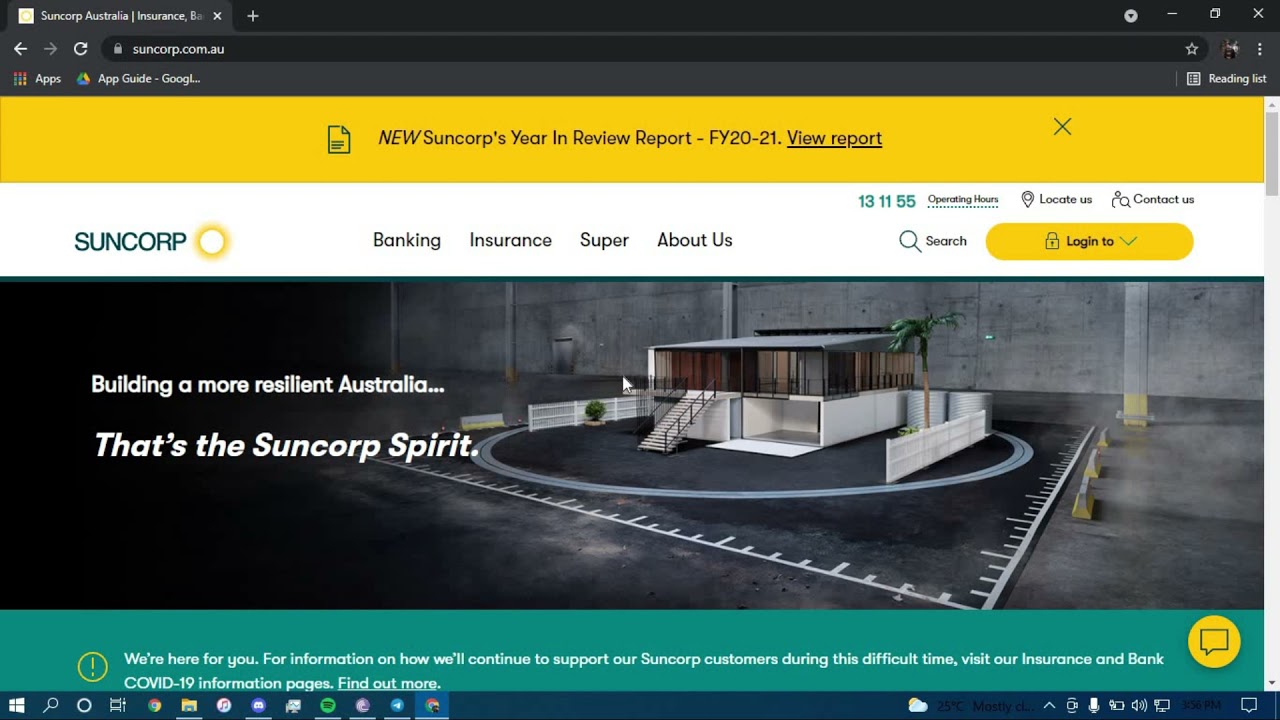The height and width of the screenshot is (720, 1280).
Task: Expand the Login to dropdown
Action: (x=1089, y=241)
